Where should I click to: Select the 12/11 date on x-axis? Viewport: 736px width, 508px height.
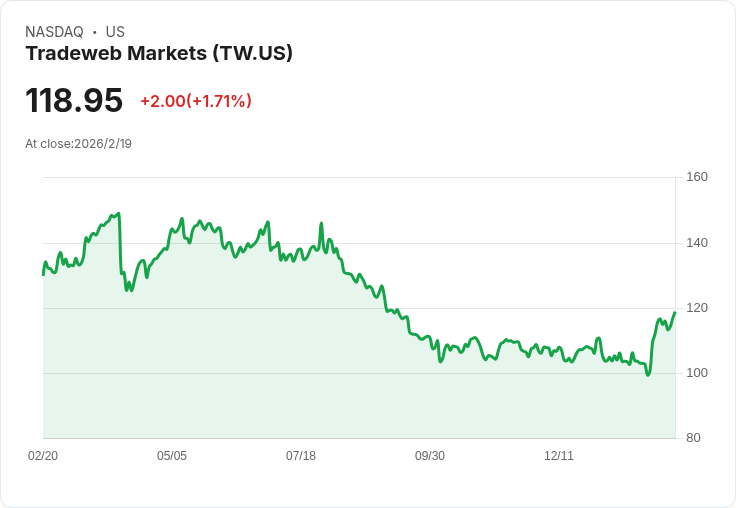click(559, 456)
